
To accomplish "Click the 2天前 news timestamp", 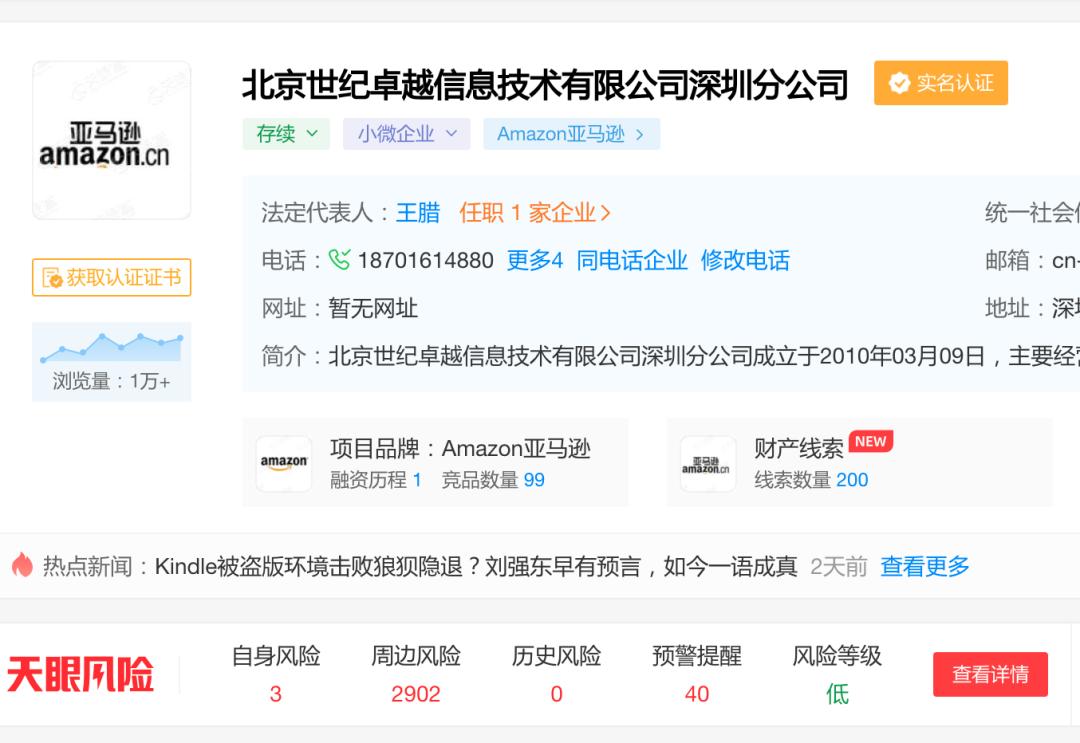I will click(x=839, y=567).
